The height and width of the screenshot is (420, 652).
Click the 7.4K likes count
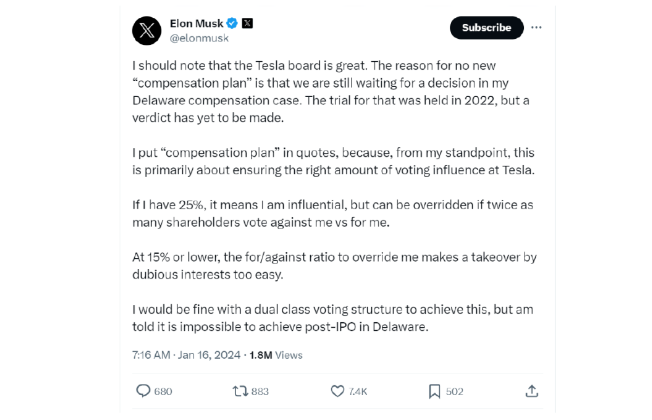pos(358,391)
